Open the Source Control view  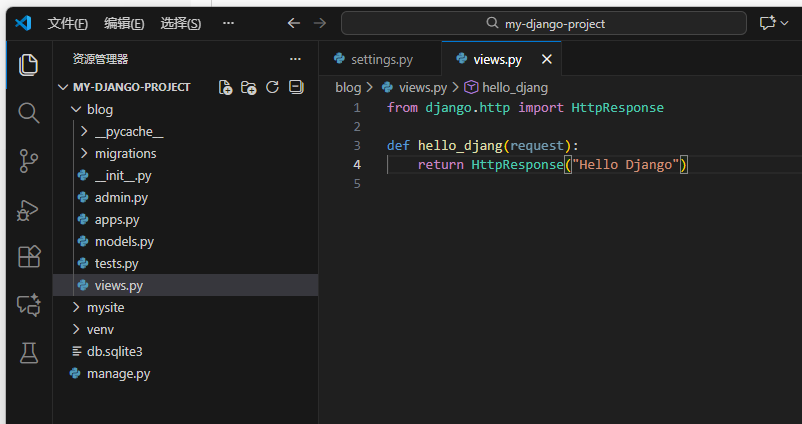pos(29,161)
